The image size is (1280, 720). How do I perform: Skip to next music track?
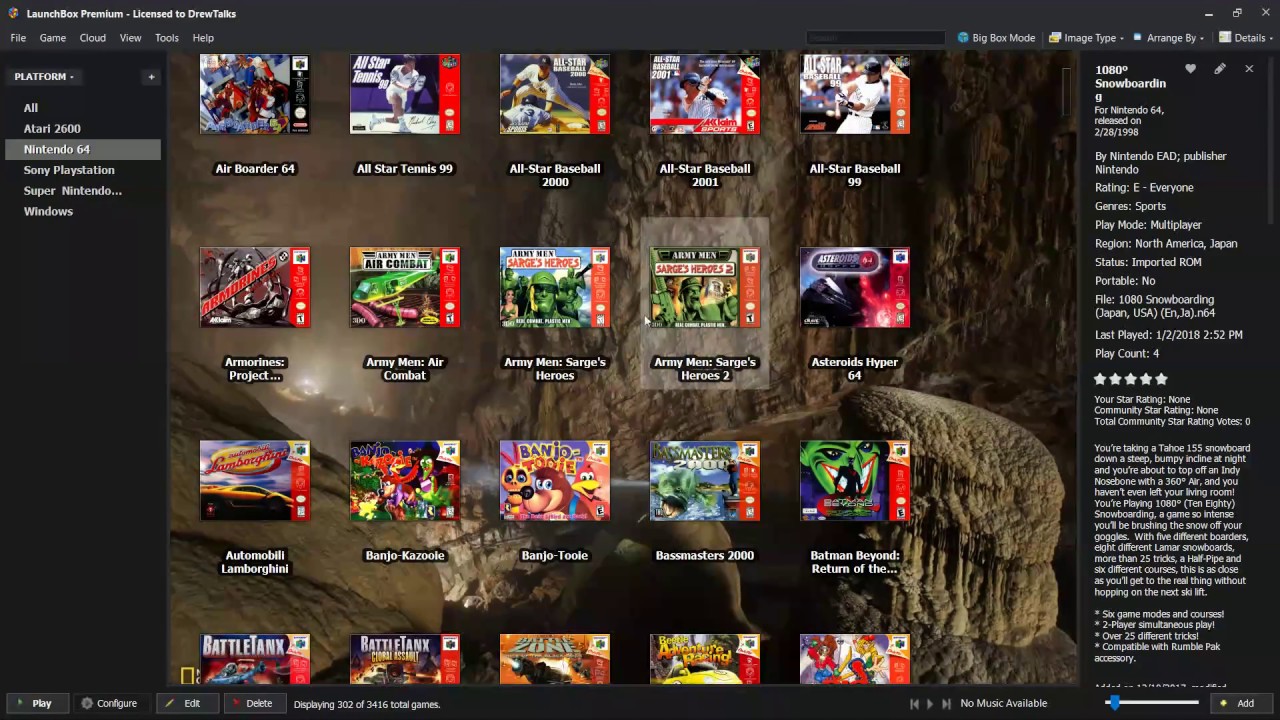click(946, 704)
